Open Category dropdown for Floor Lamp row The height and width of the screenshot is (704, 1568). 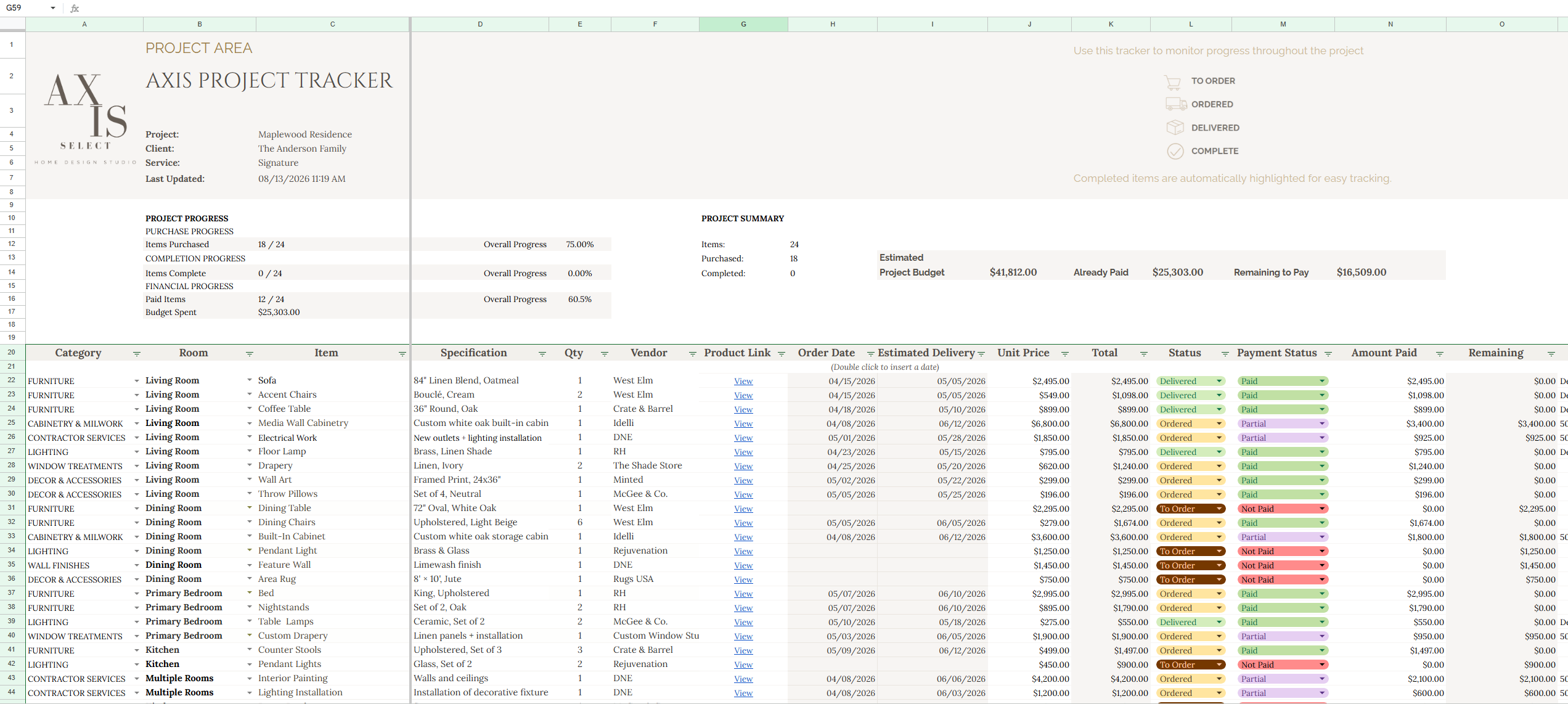pos(137,452)
